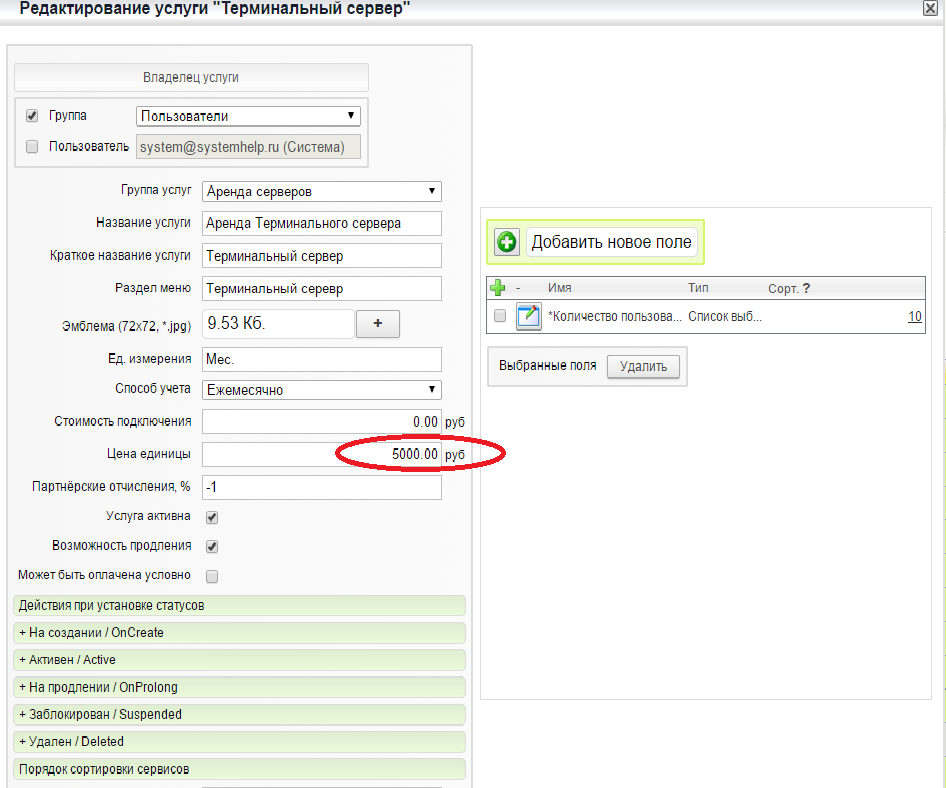Open the Группа услуг dropdown
The height and width of the screenshot is (788, 946).
(321, 191)
